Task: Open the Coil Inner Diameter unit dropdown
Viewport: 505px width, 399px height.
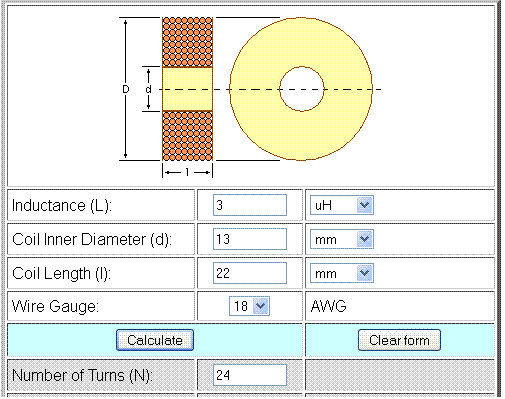Action: [x=342, y=239]
